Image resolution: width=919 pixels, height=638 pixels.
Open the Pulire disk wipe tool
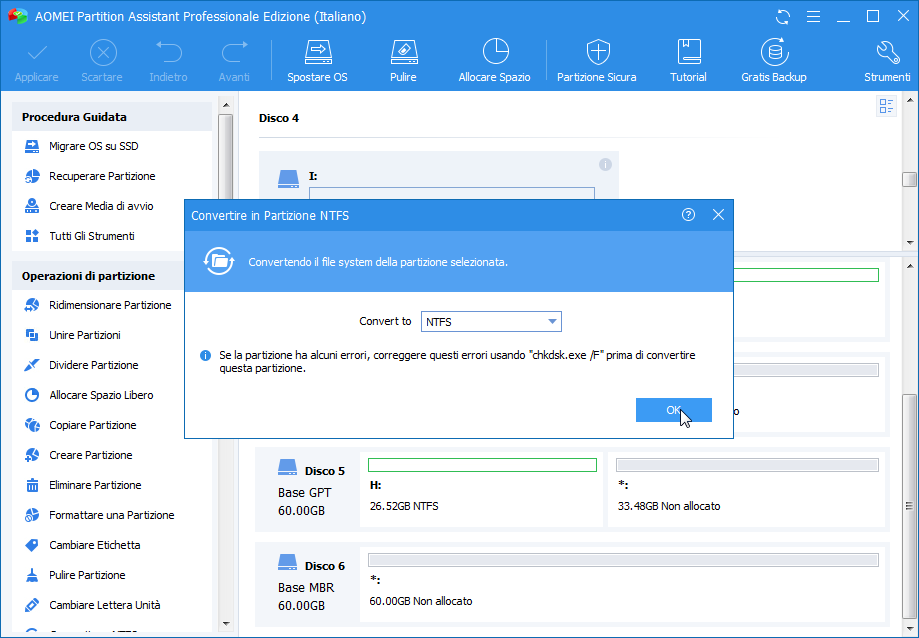coord(403,60)
